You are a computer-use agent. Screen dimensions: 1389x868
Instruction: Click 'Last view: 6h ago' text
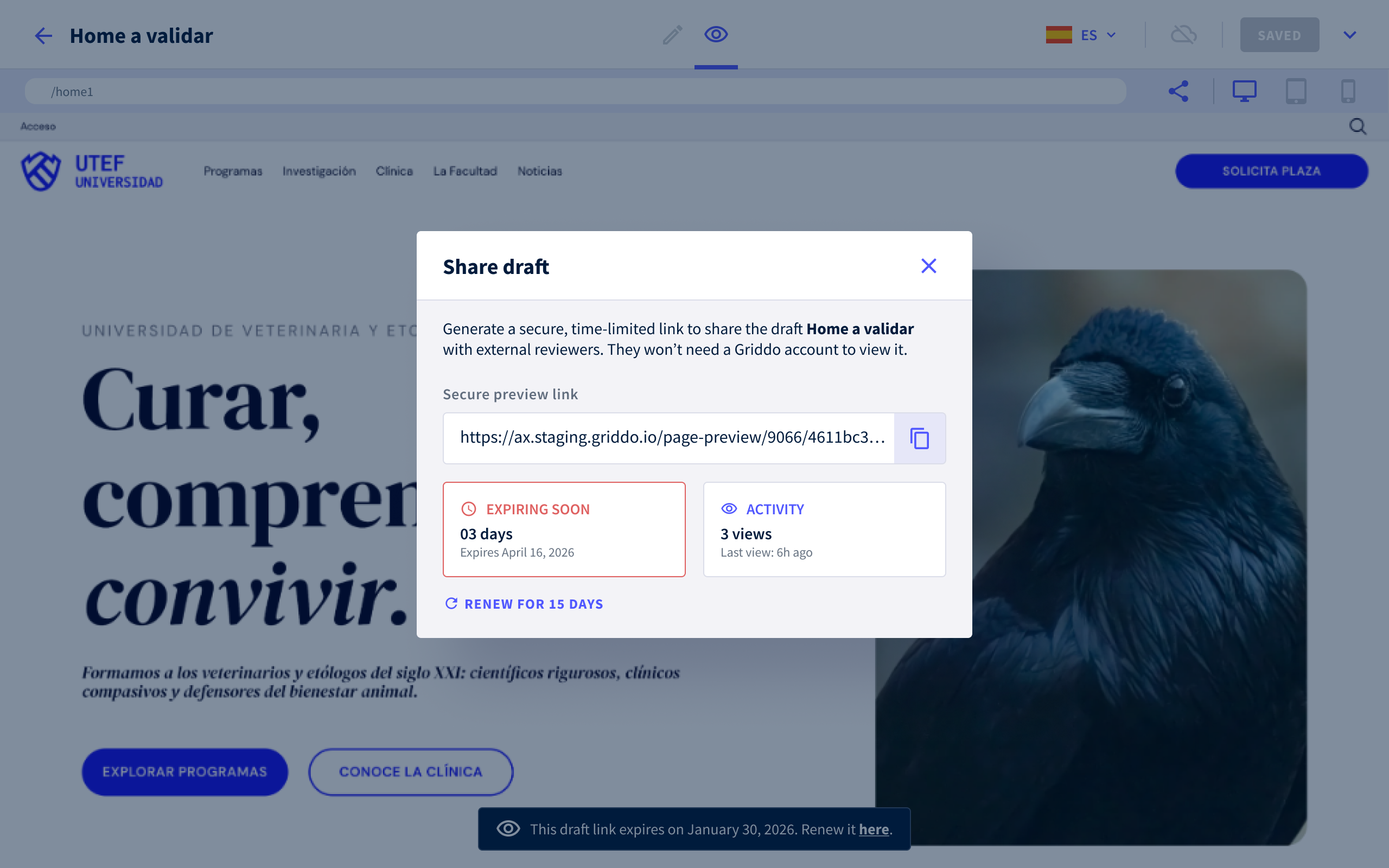[766, 552]
